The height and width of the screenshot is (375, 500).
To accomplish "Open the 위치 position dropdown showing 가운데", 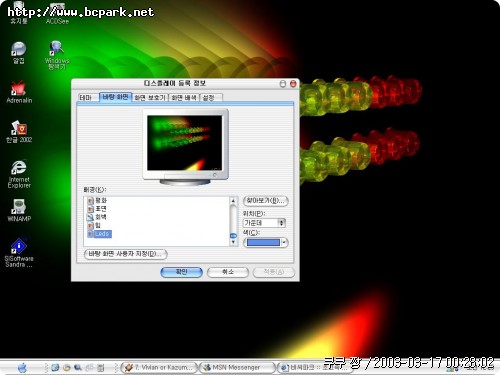I will click(x=264, y=223).
